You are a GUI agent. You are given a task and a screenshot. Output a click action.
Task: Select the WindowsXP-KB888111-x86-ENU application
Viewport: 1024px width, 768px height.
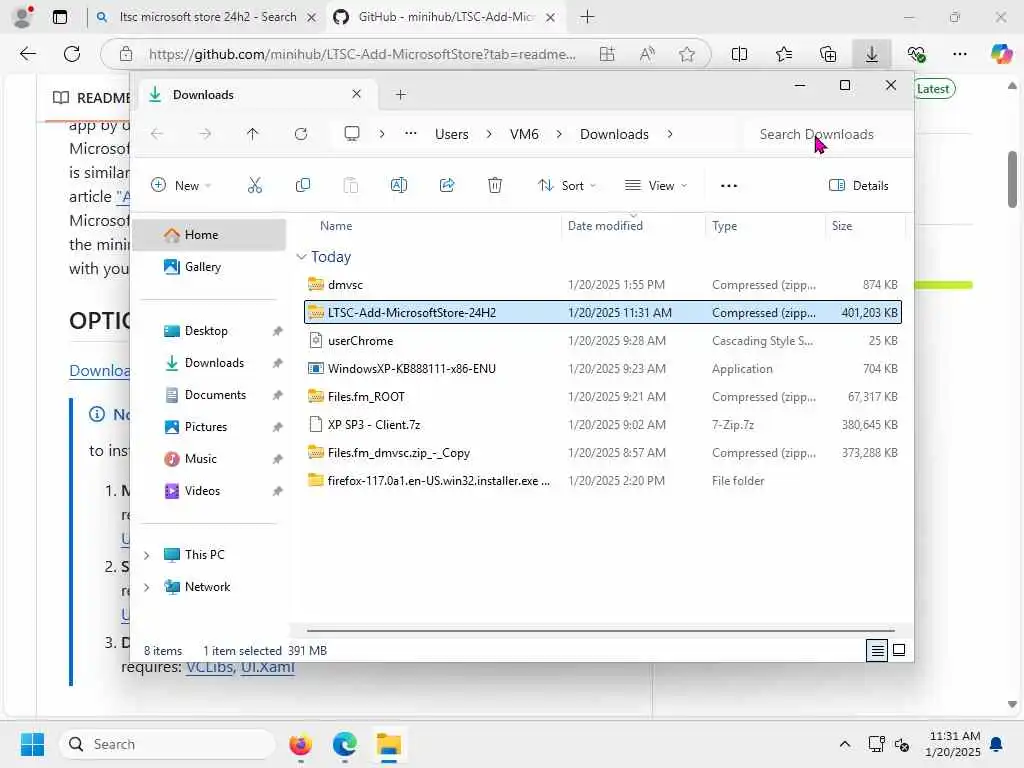pyautogui.click(x=602, y=369)
